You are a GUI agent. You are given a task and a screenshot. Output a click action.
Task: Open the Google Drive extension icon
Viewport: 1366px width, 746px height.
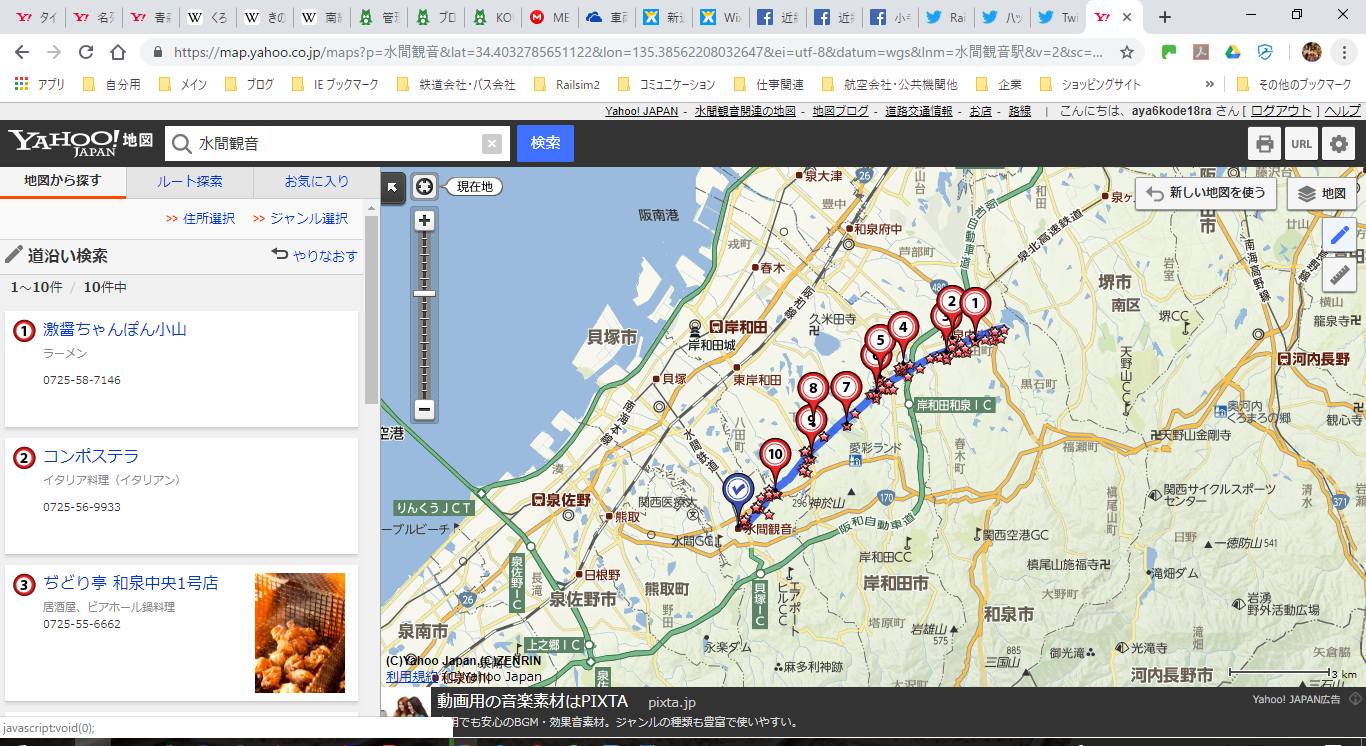(1233, 52)
